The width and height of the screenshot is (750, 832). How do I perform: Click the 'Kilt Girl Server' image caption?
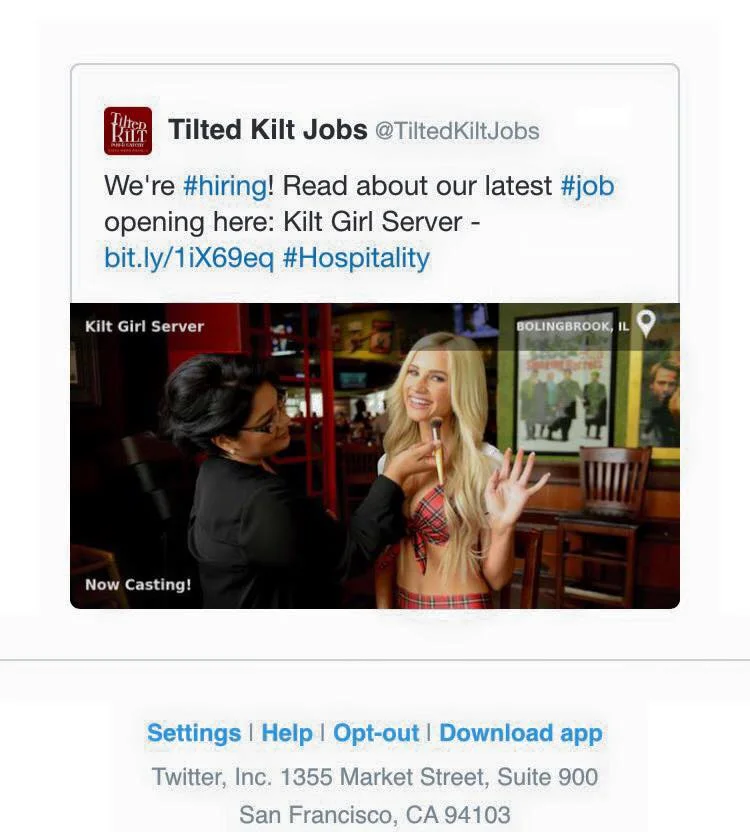[x=144, y=326]
